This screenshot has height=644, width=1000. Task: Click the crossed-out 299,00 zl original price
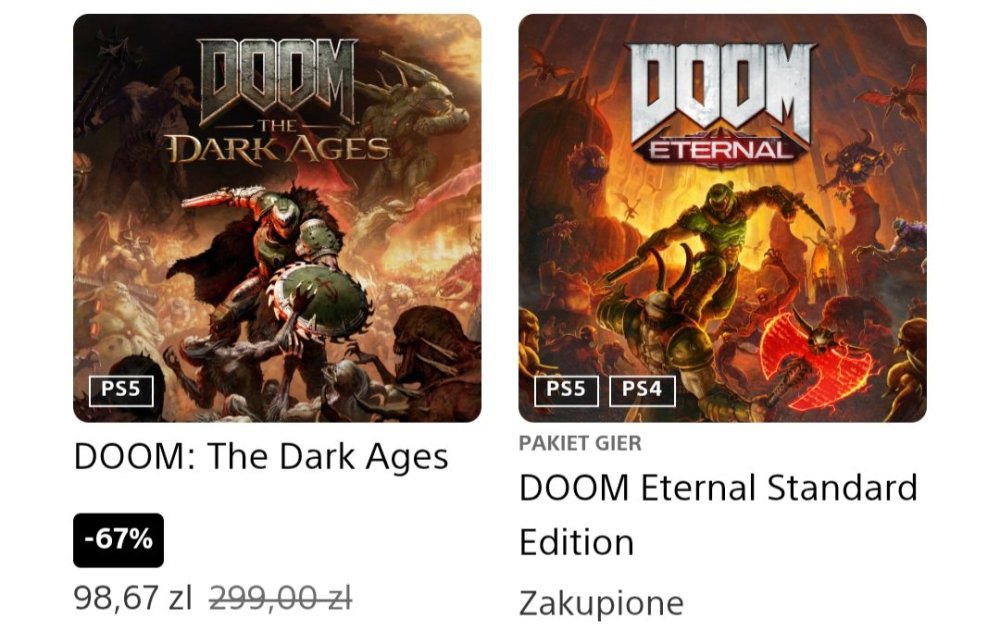coord(280,598)
